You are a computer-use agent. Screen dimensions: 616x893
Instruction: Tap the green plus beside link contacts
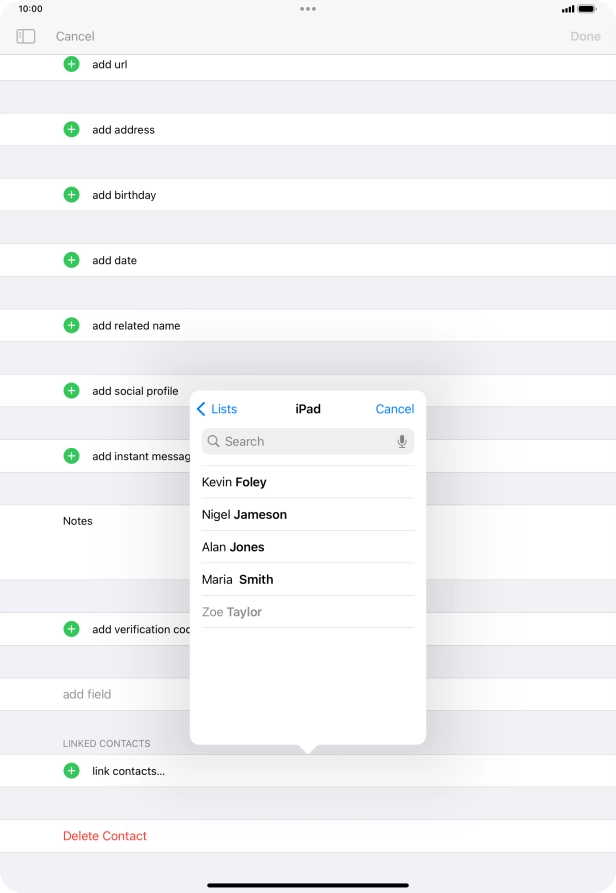tap(71, 771)
